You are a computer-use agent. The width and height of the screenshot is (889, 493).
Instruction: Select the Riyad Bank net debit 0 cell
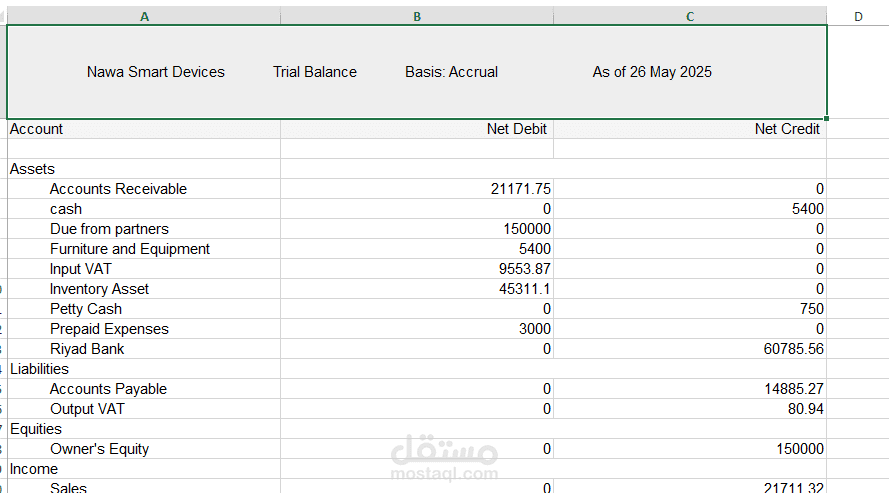pos(417,349)
